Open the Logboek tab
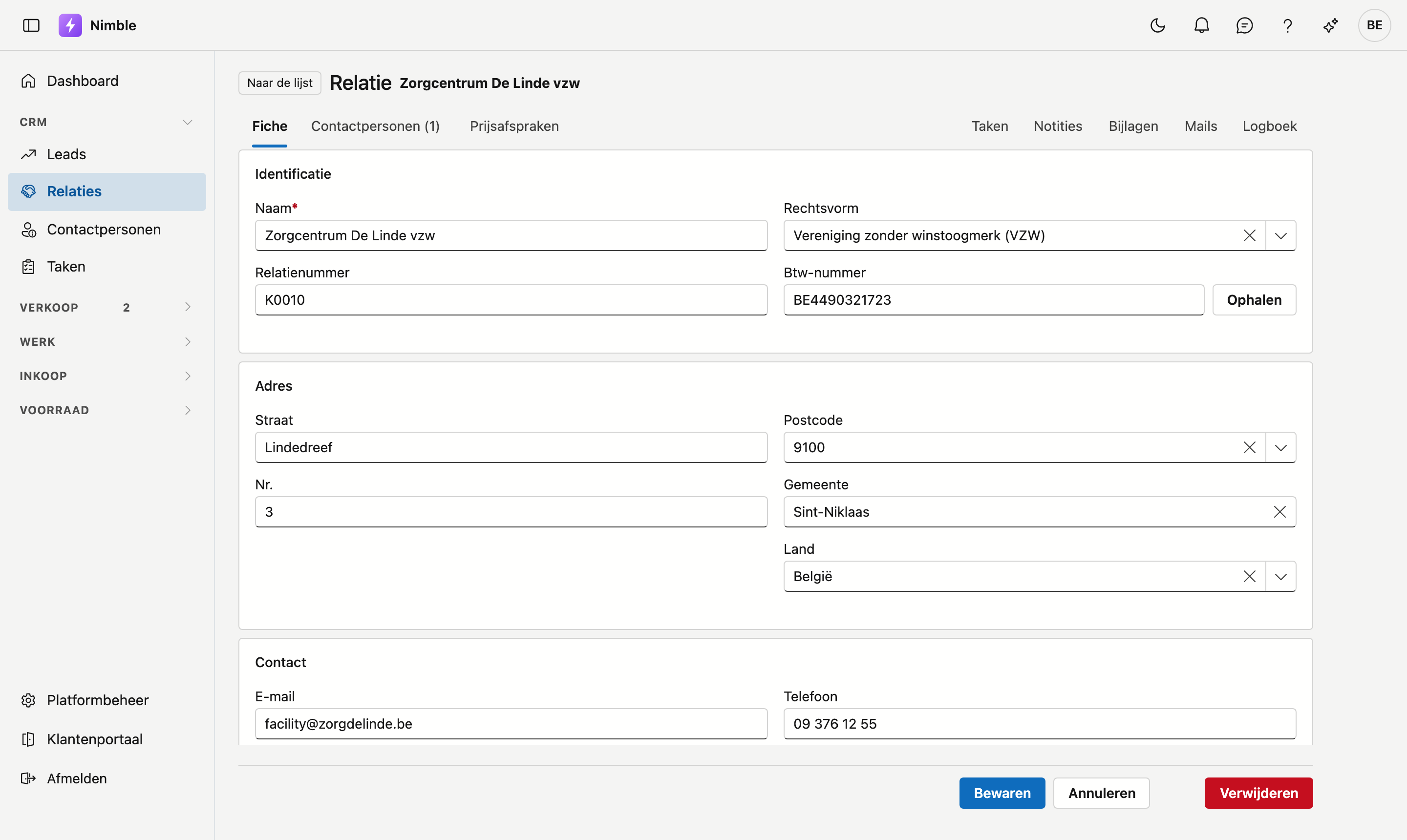 pyautogui.click(x=1269, y=126)
